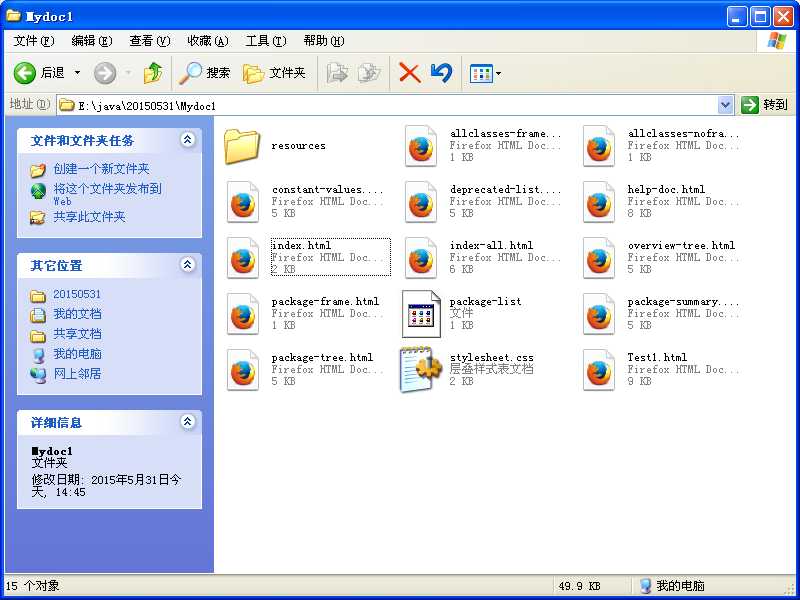Go to the 20150531 folder link
800x600 pixels.
pyautogui.click(x=77, y=294)
